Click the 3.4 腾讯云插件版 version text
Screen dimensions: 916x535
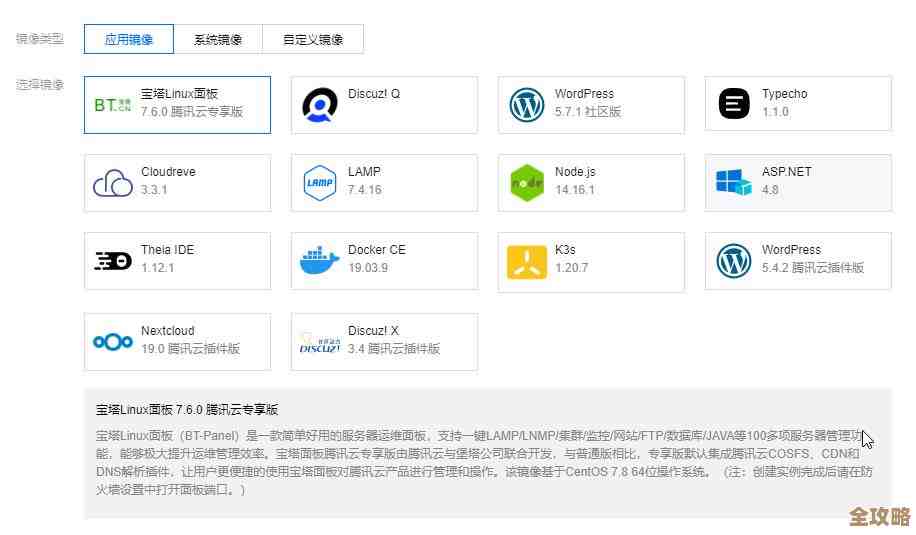394,349
